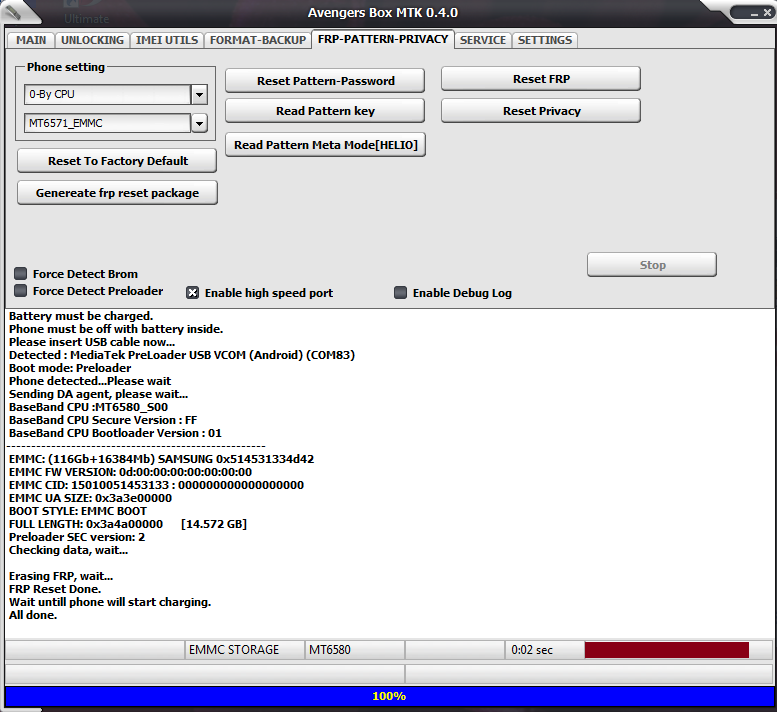The height and width of the screenshot is (712, 777).
Task: Click 'Wait untill phone will start charging.' line
Action: (110, 602)
